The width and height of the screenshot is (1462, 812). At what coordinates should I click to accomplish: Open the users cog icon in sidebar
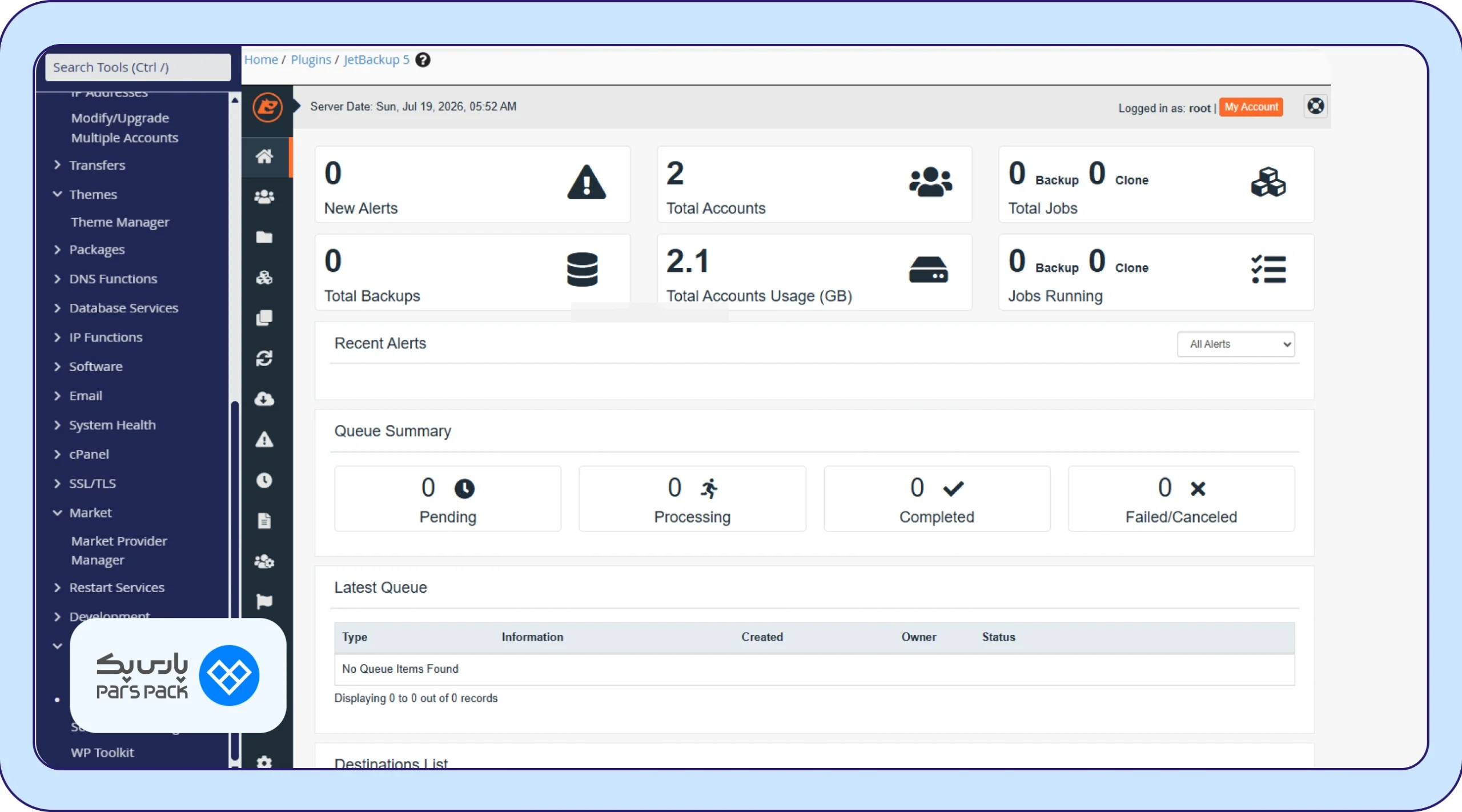coord(264,561)
